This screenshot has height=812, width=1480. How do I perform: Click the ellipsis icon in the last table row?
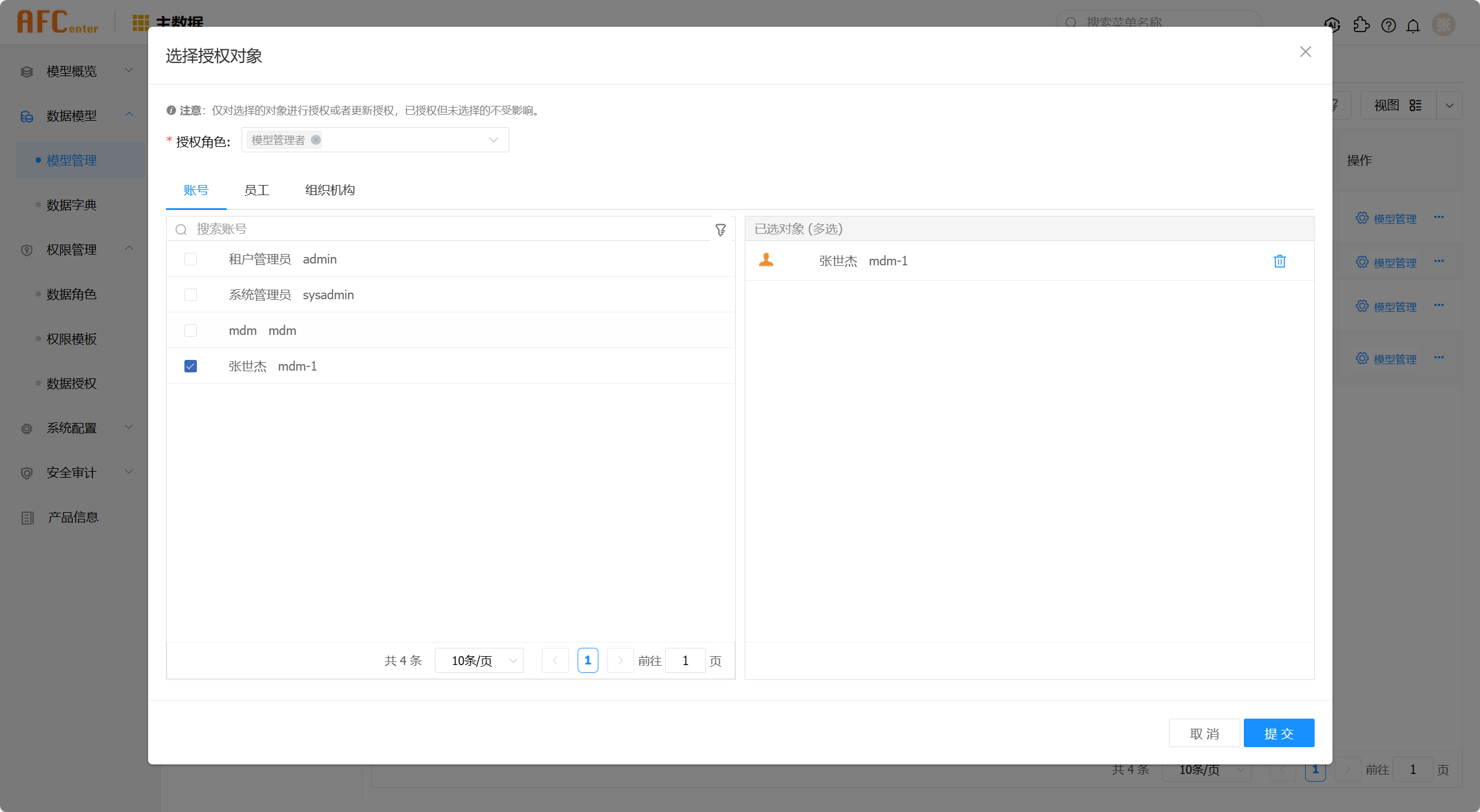tap(1439, 358)
